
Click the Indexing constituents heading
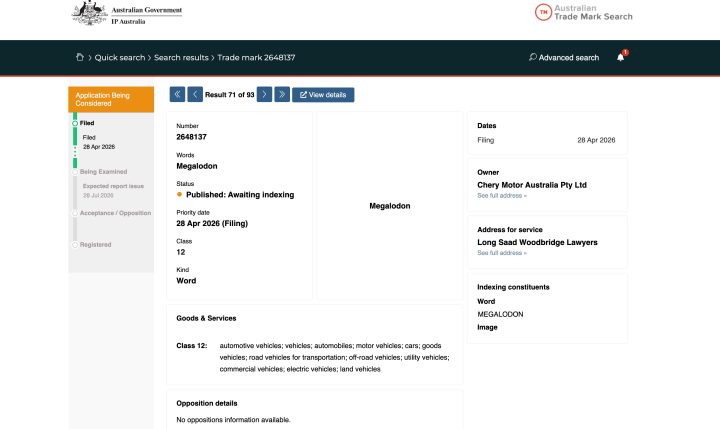click(x=513, y=287)
